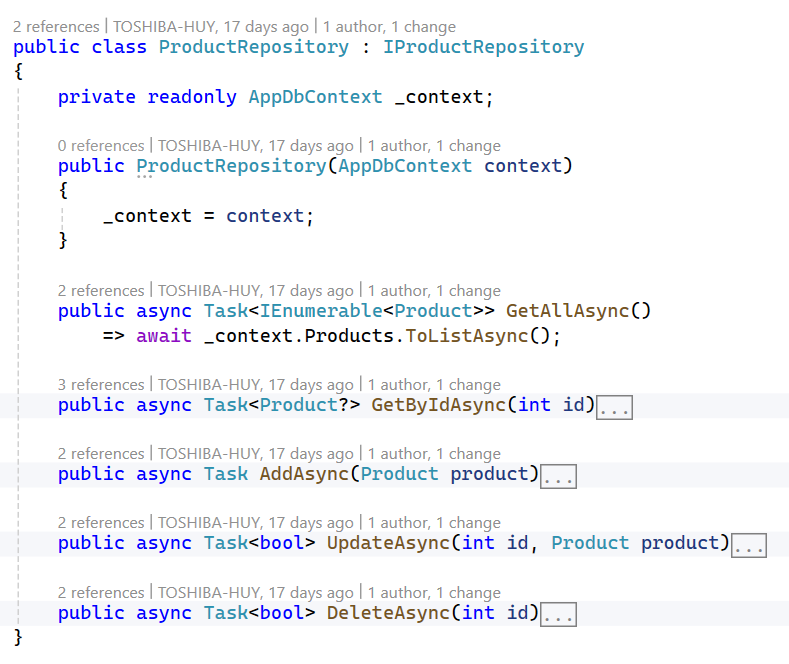View the 2 references above AddAsync
This screenshot has width=789, height=664.
tap(101, 454)
